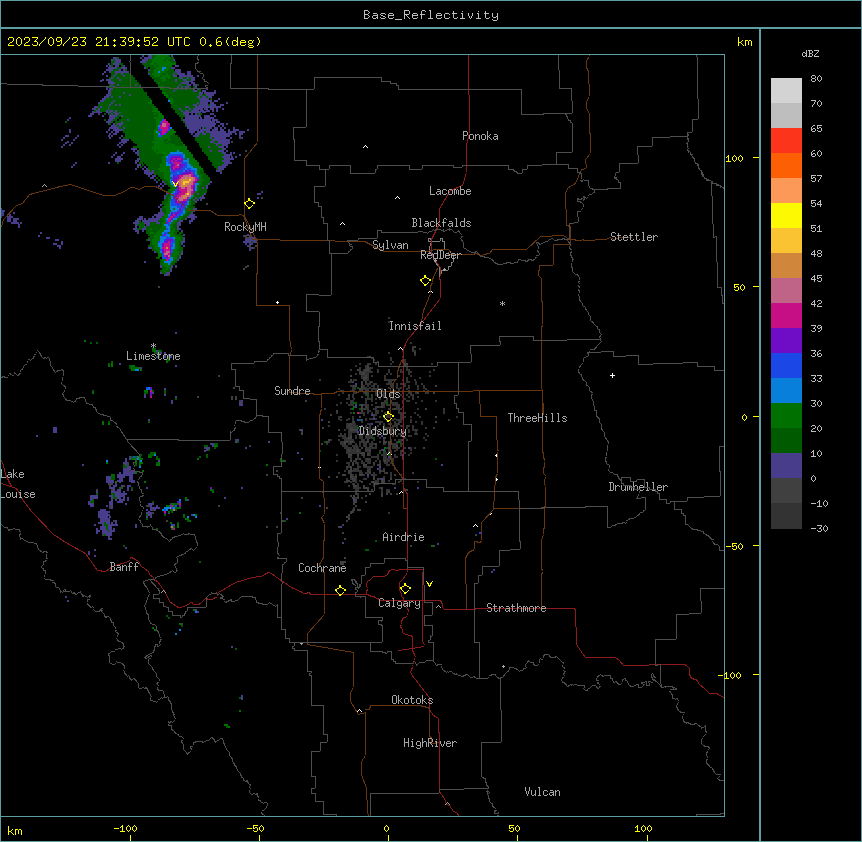Image resolution: width=862 pixels, height=842 pixels.
Task: Select the yellow diamond marker below Cochrane
Action: [x=340, y=590]
